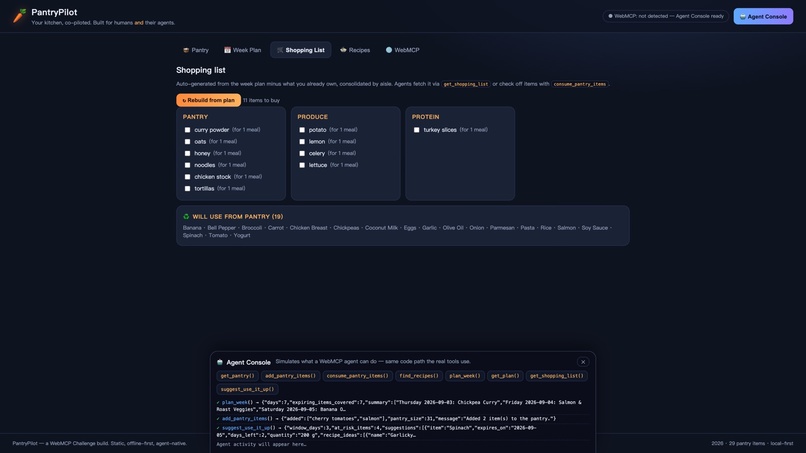Run plan_week() tool chip
Image resolution: width=806 pixels, height=453 pixels.
(x=465, y=376)
